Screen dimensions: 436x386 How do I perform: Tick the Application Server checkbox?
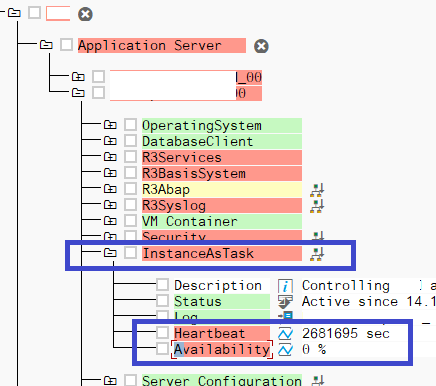(x=66, y=45)
